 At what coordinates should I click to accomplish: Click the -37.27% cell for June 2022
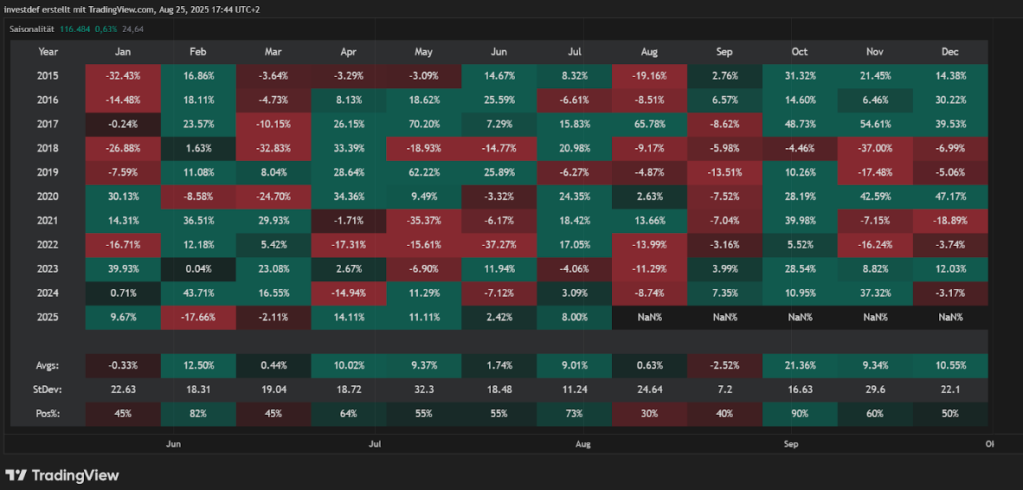coord(499,244)
